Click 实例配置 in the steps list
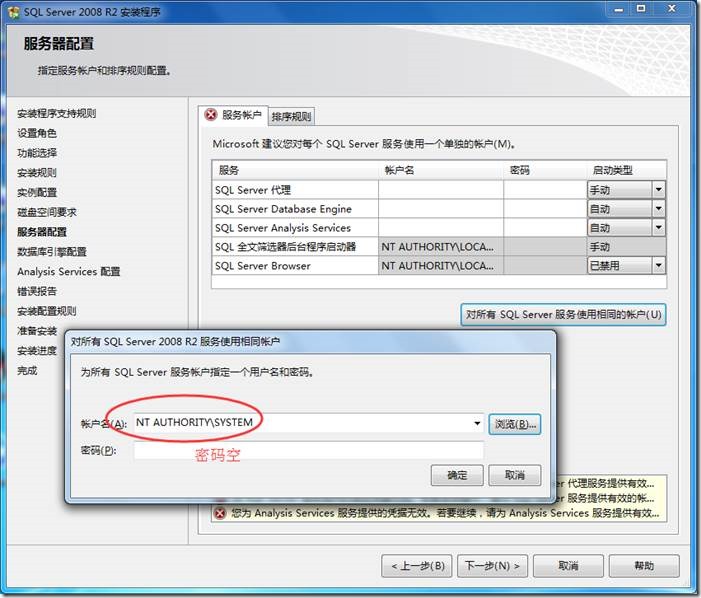701x598 pixels. [x=37, y=193]
